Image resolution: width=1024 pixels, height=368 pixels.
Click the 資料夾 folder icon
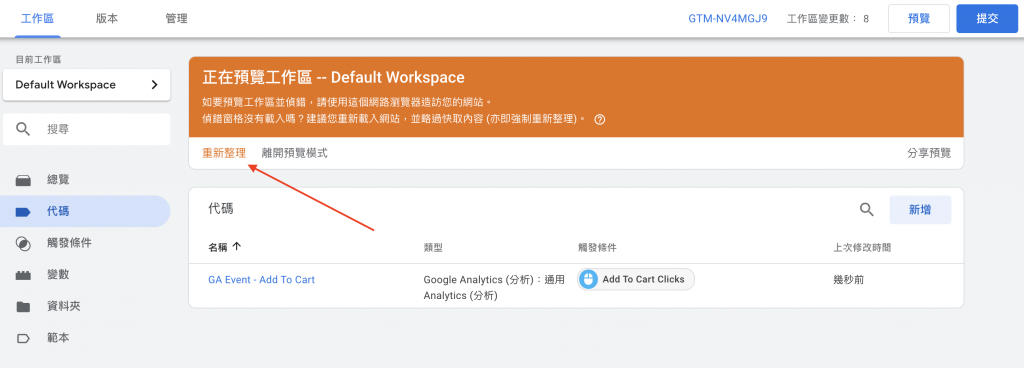pyautogui.click(x=23, y=307)
